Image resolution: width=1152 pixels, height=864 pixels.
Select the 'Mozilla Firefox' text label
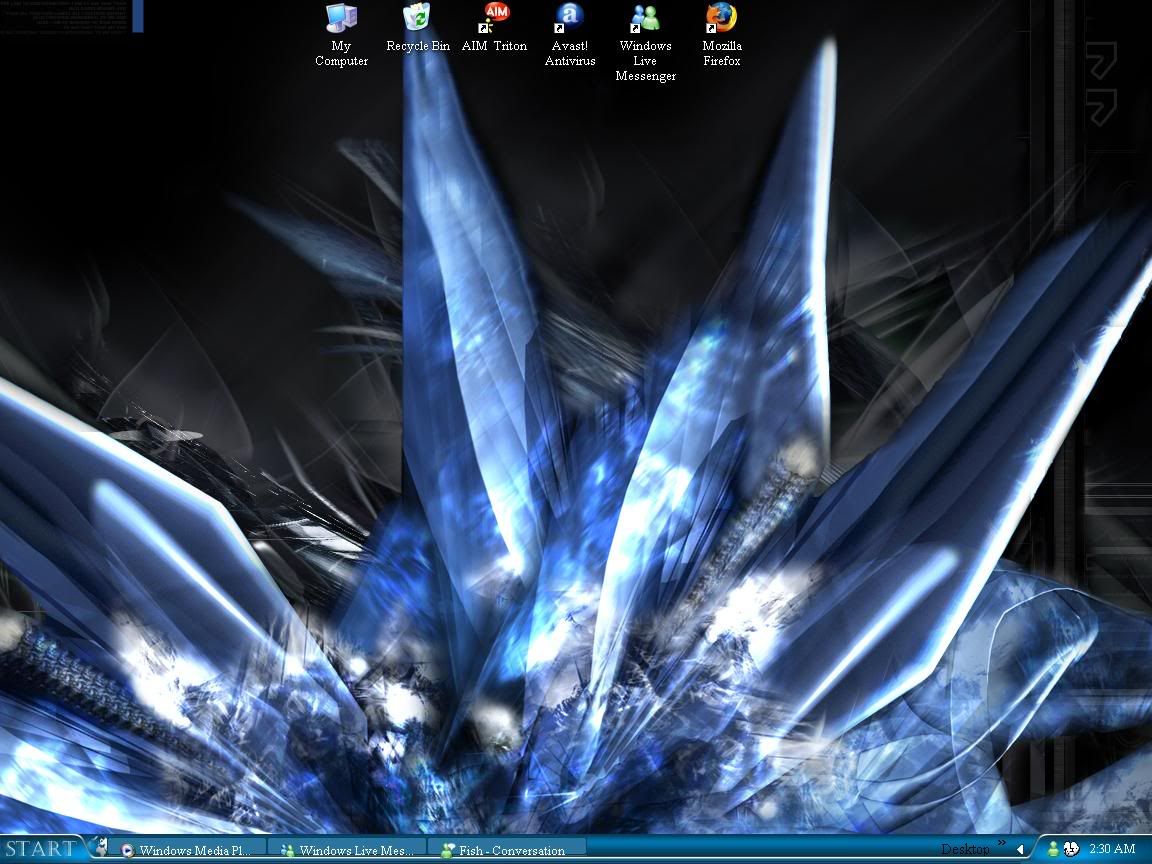721,53
